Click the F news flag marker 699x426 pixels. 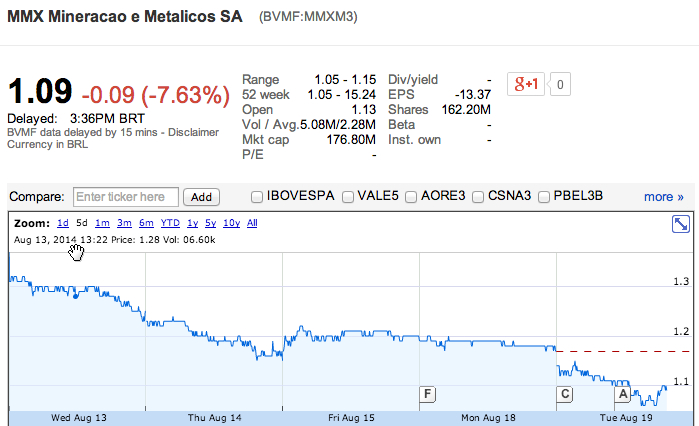coord(428,394)
